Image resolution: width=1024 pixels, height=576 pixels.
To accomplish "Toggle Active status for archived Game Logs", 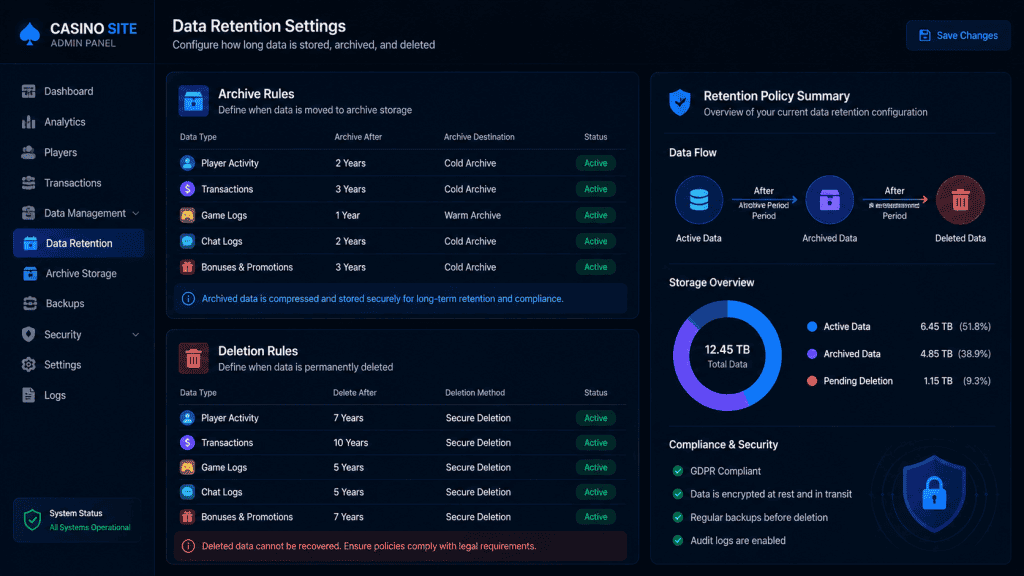I will click(596, 215).
